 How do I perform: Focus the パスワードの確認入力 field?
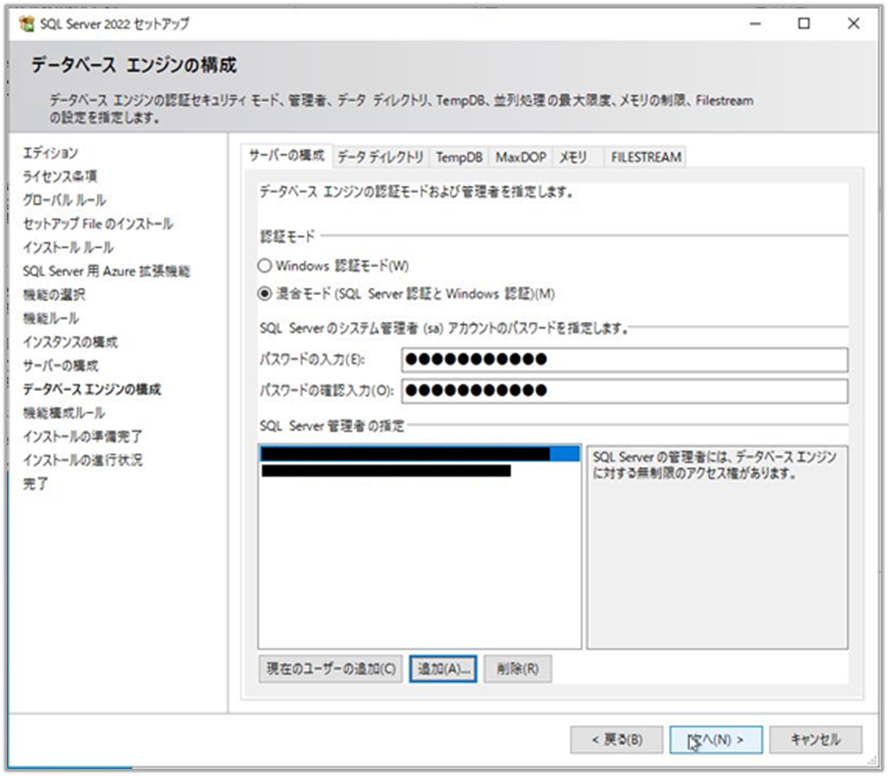point(625,391)
